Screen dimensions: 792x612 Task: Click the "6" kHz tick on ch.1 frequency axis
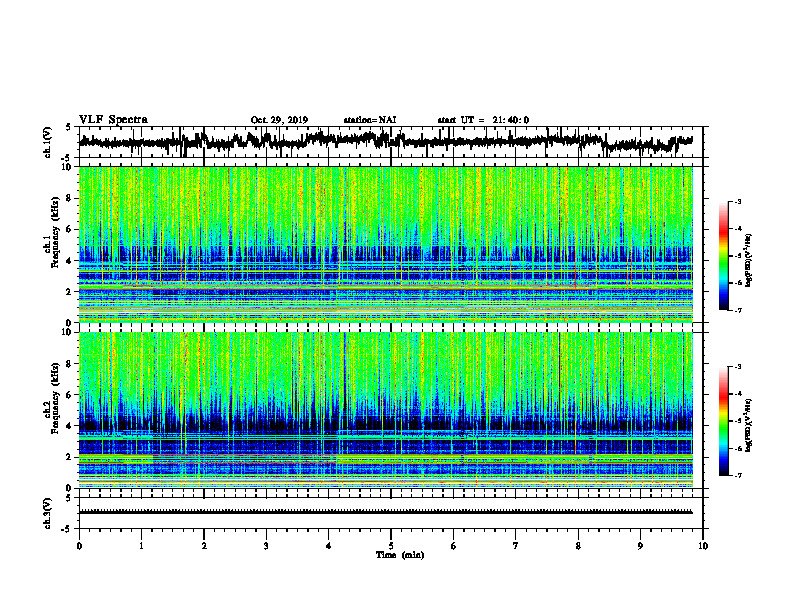70,229
